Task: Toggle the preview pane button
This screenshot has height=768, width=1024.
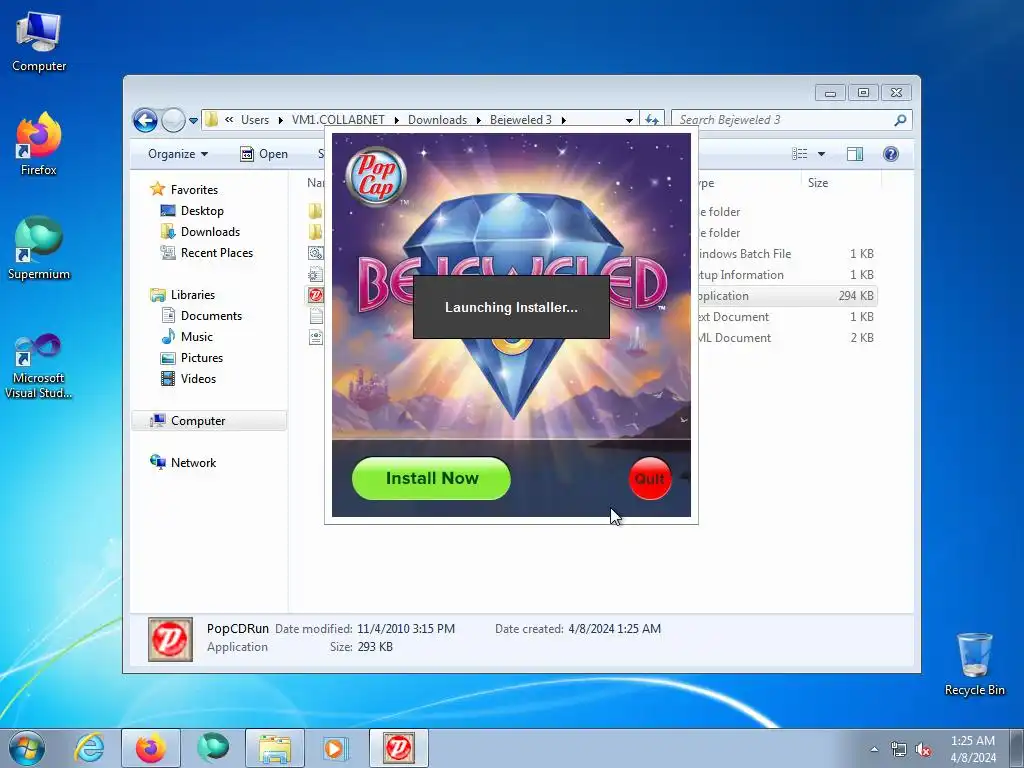Action: click(x=855, y=153)
